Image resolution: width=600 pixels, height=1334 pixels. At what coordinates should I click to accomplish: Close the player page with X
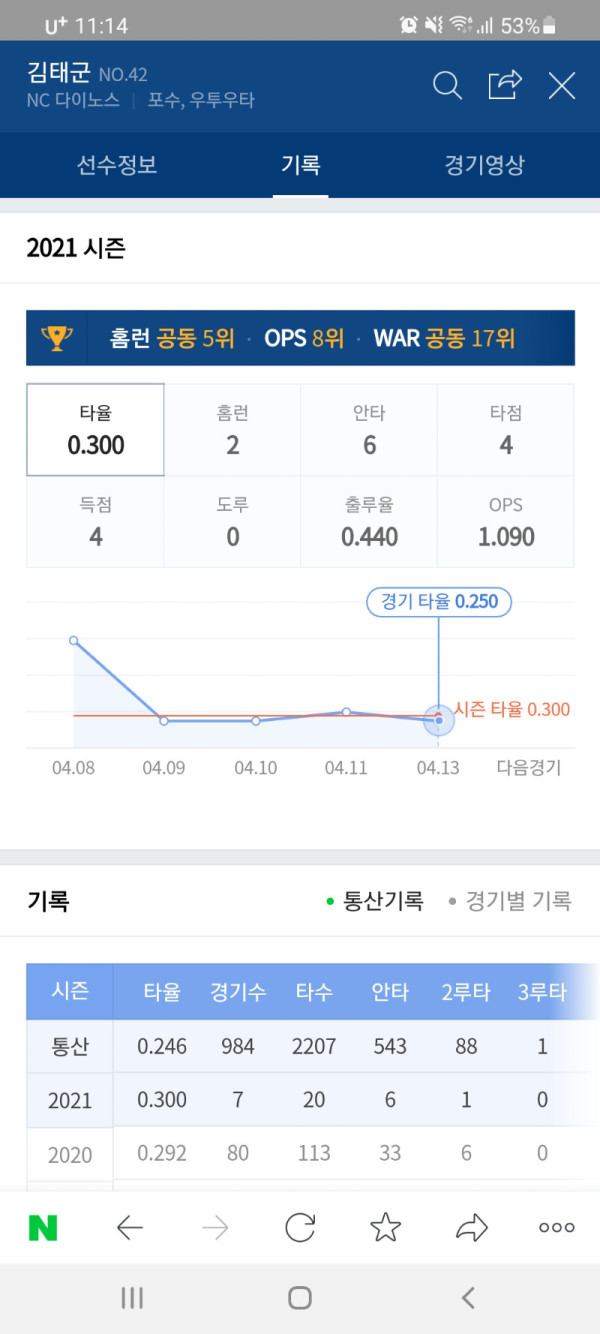click(562, 86)
